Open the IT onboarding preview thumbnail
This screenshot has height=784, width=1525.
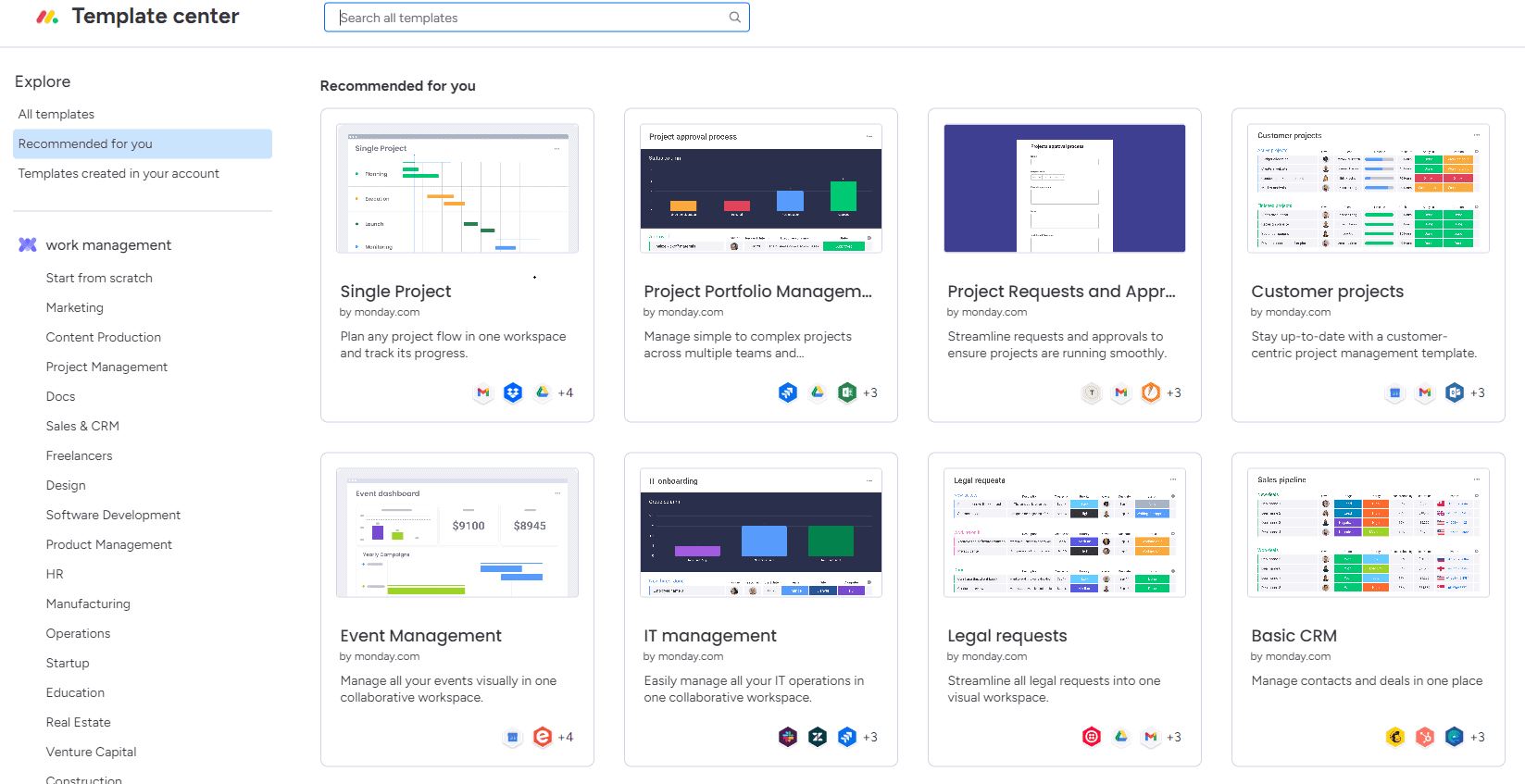click(761, 532)
